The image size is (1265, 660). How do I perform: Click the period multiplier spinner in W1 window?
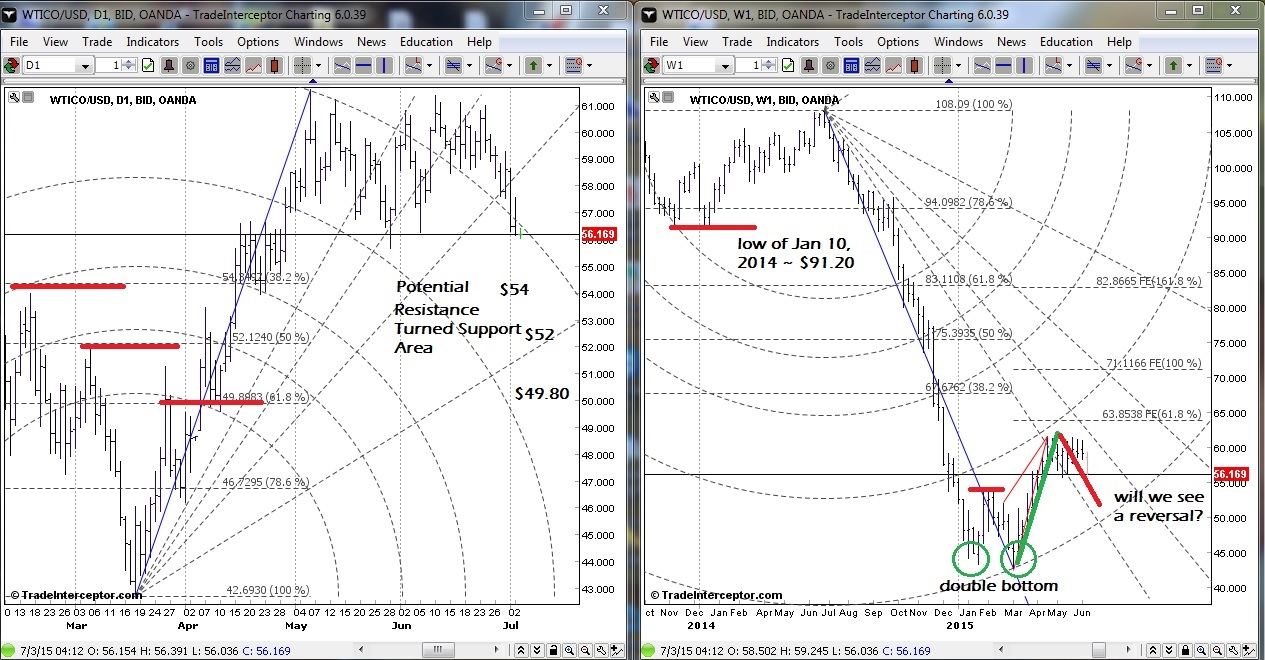pos(770,65)
